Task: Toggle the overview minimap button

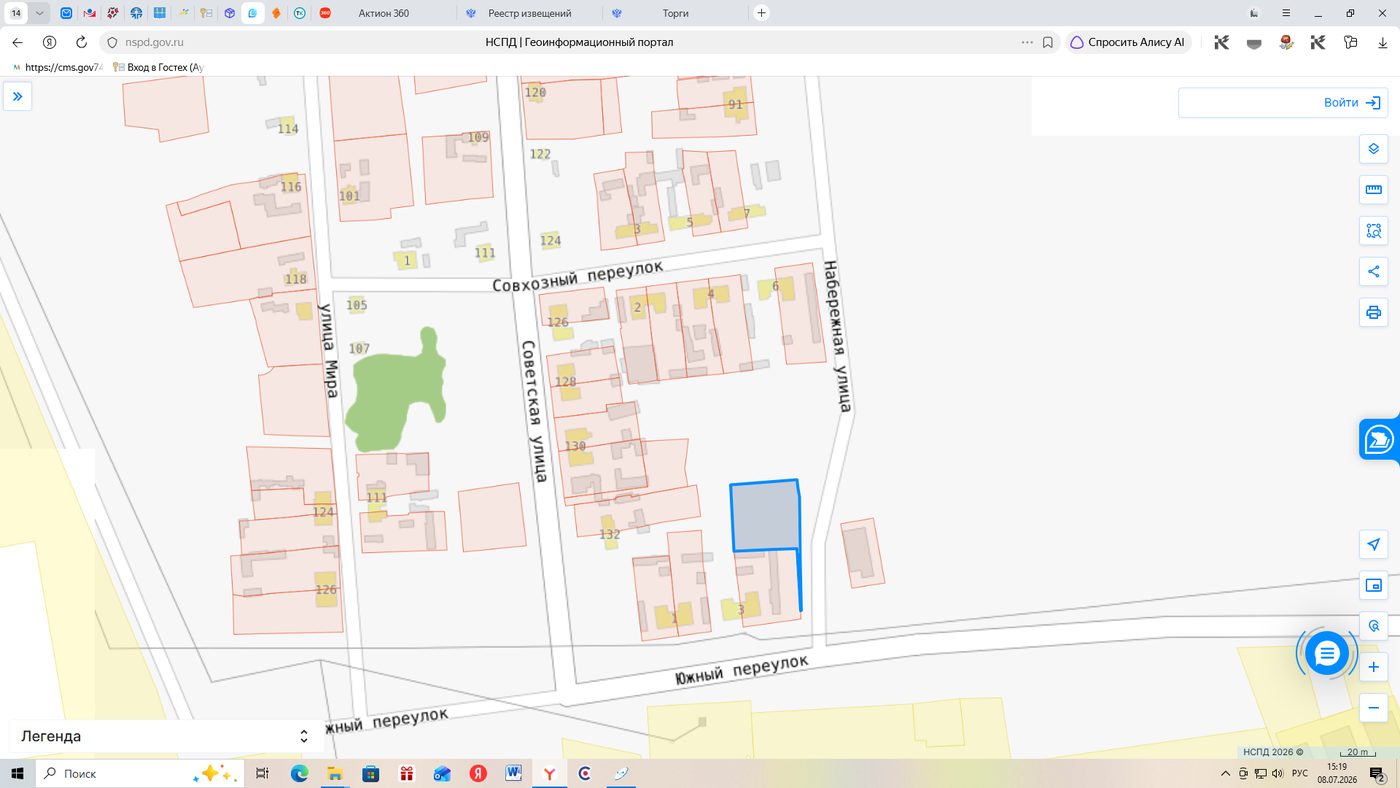Action: pyautogui.click(x=1373, y=586)
